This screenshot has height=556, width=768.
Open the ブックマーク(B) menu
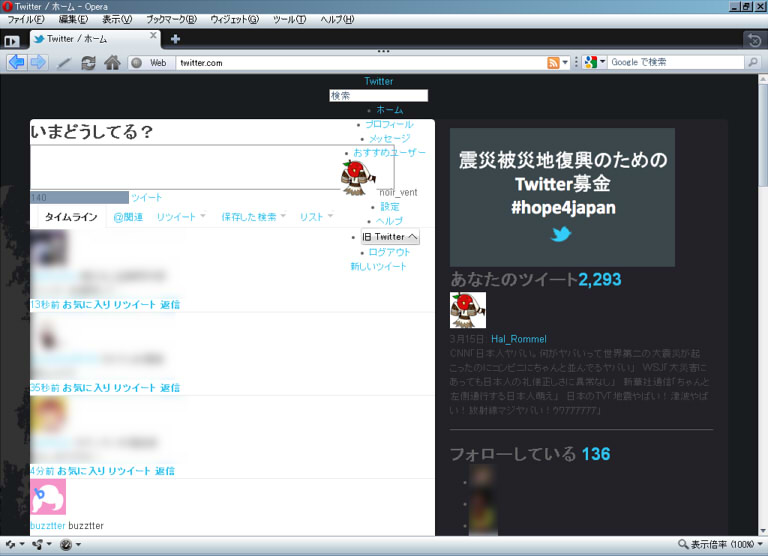tap(171, 20)
